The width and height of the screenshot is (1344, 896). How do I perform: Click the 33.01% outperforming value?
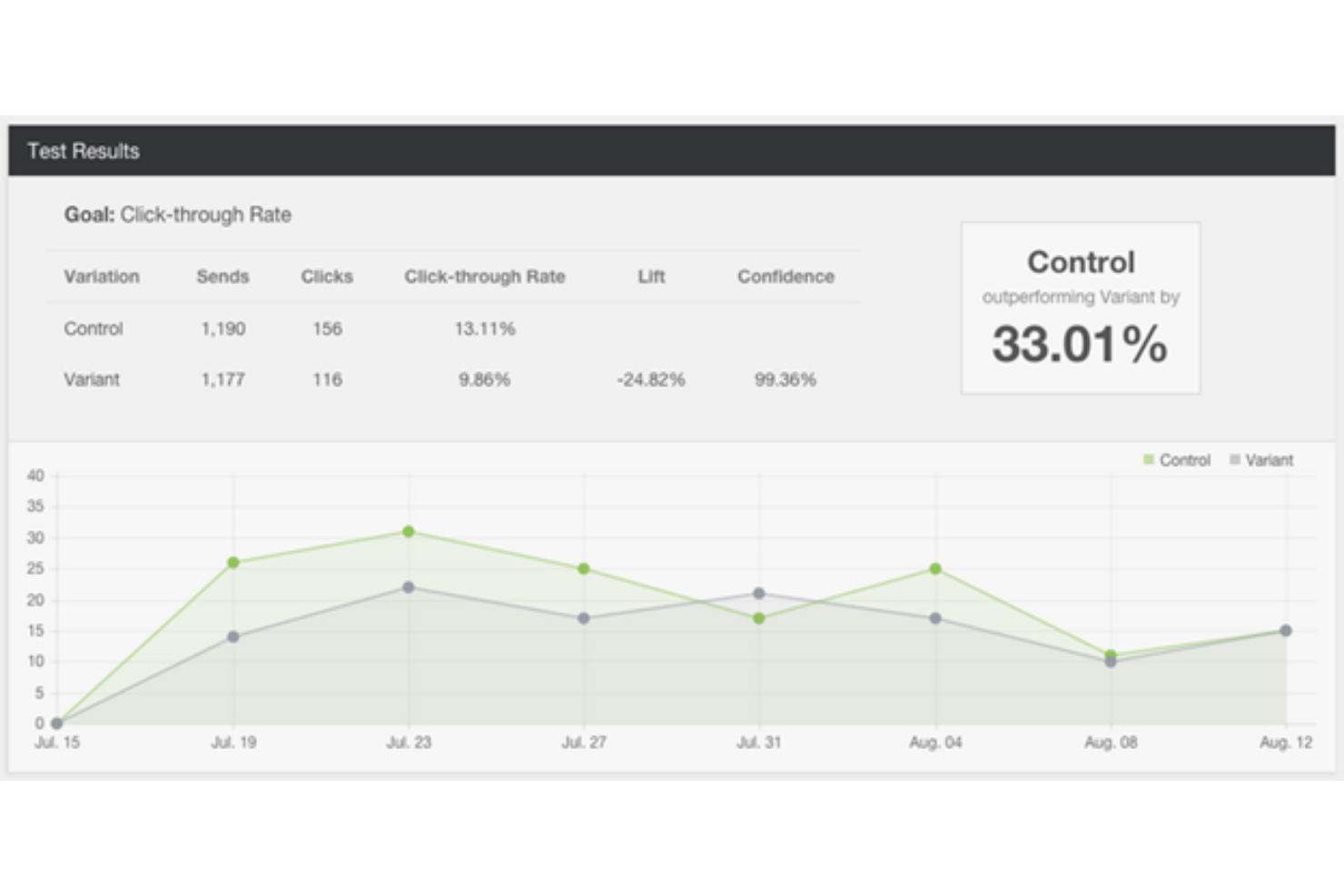point(1080,344)
